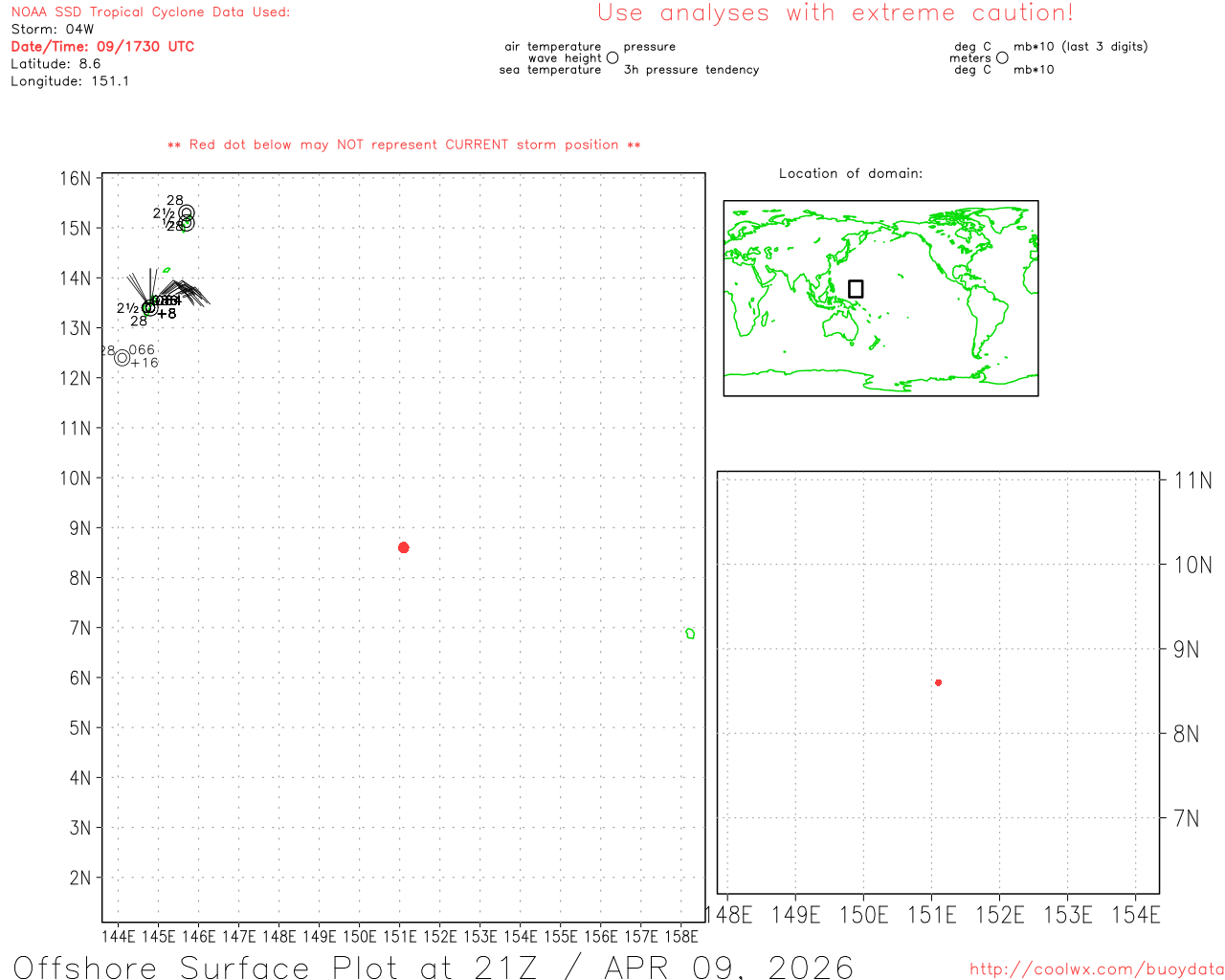
Task: Click the '13N' latitude axis label
Action: tap(76, 328)
